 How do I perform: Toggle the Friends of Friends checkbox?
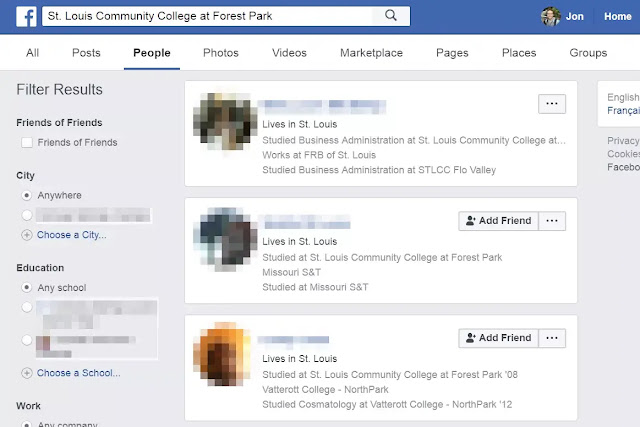[x=27, y=142]
